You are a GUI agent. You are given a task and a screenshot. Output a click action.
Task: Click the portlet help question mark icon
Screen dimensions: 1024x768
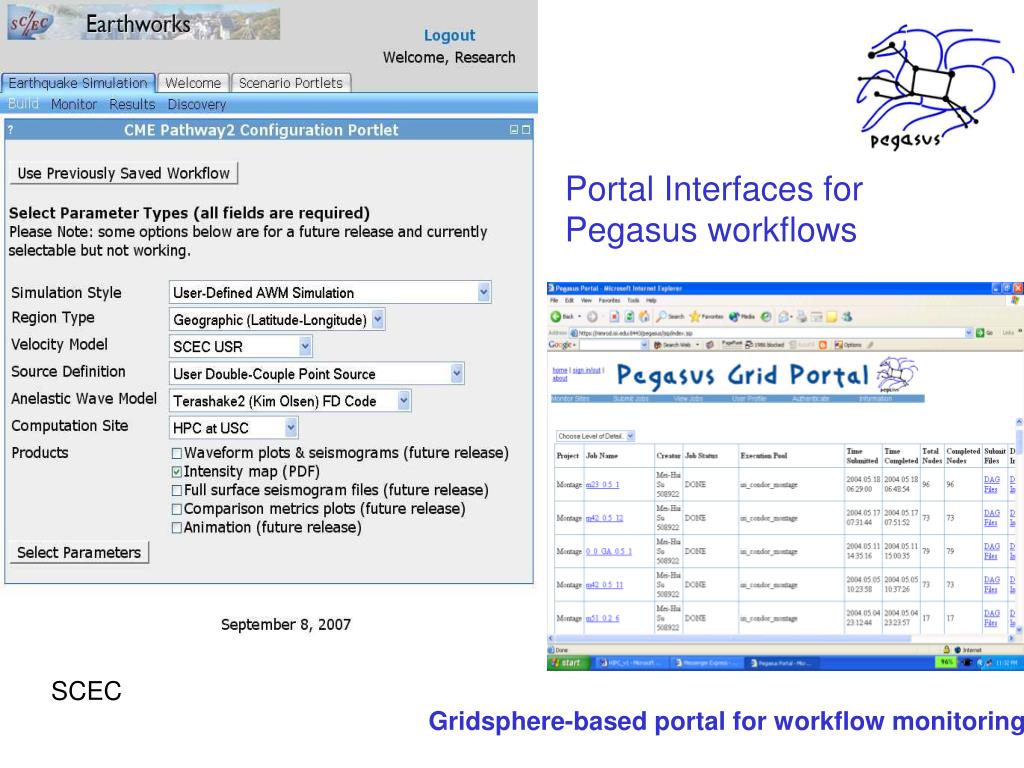click(x=10, y=130)
